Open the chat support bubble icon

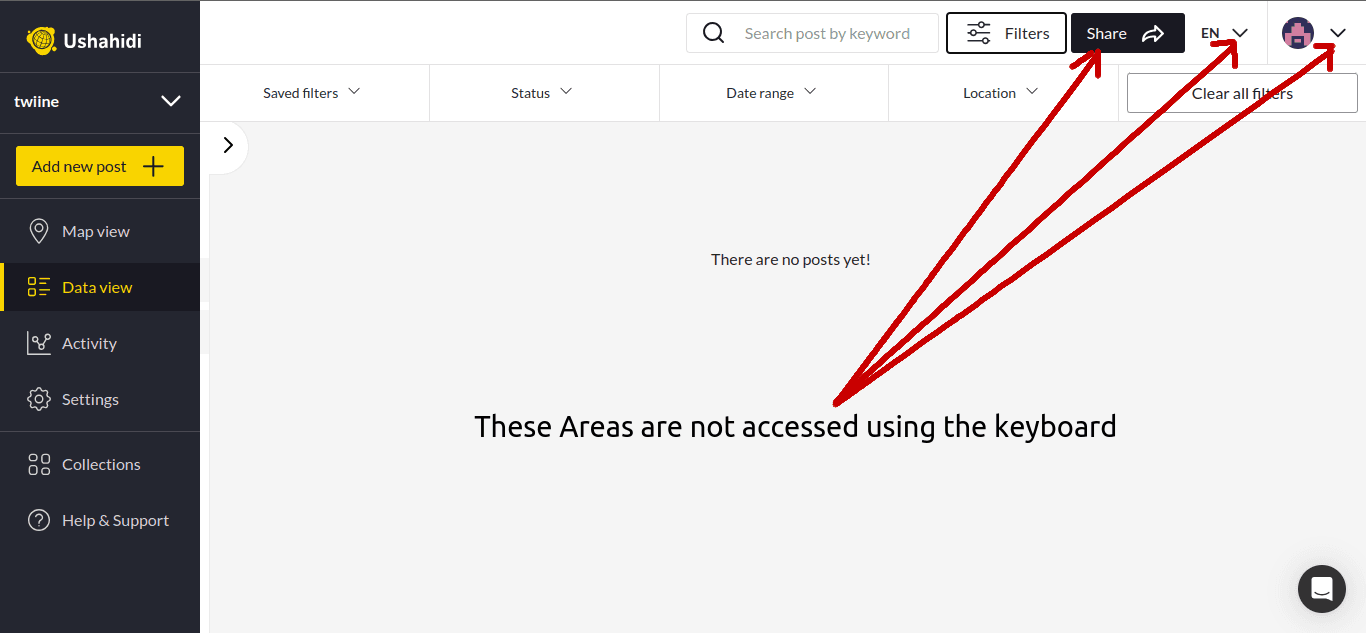(x=1321, y=588)
